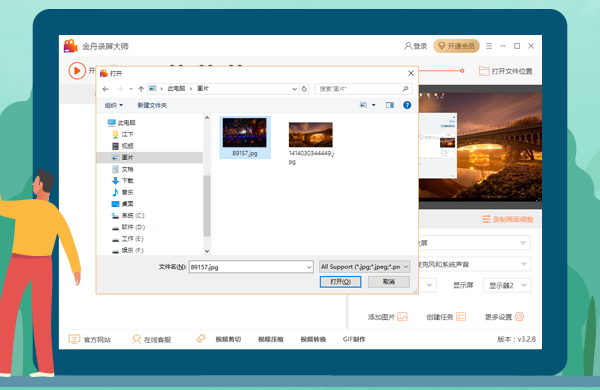Click the sidebar scrollbar down arrow

(207, 251)
